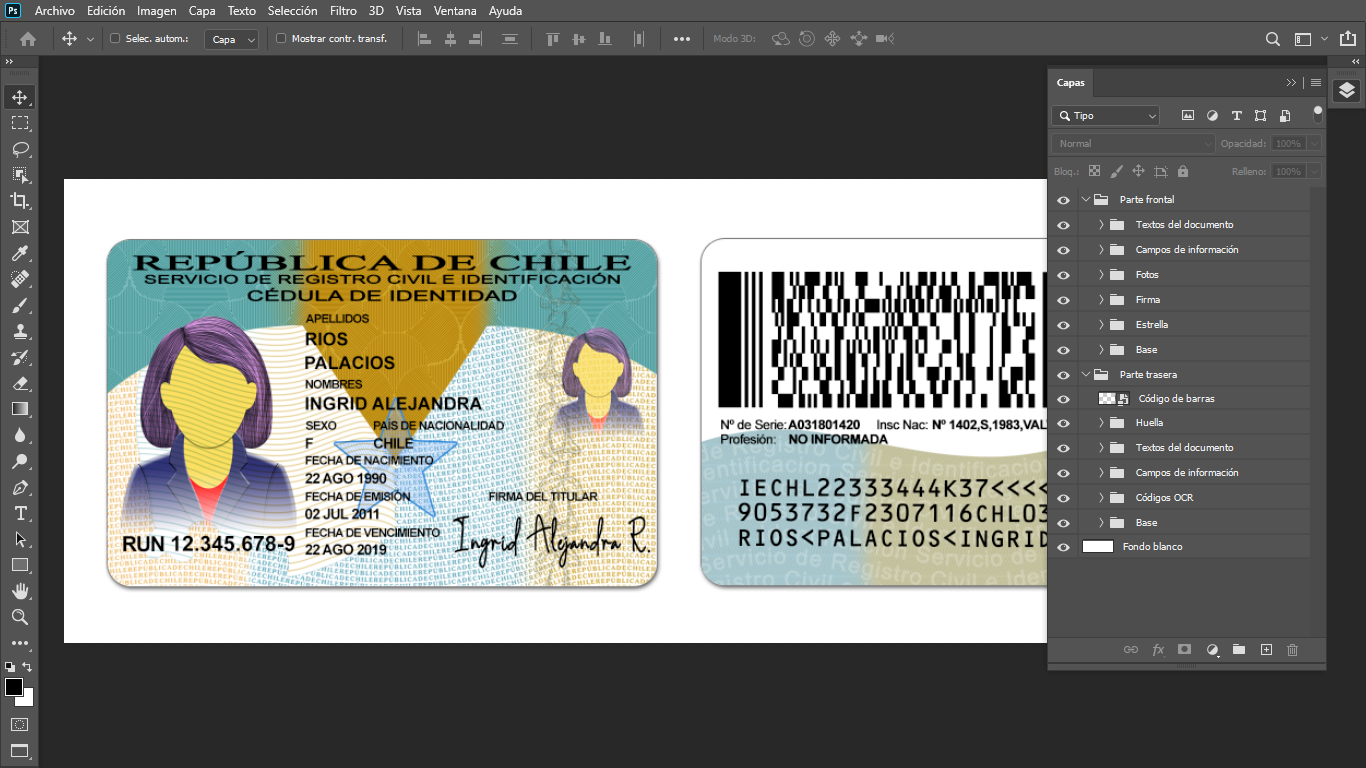The height and width of the screenshot is (768, 1366).
Task: Hide the Fotos layer group
Action: (1063, 275)
